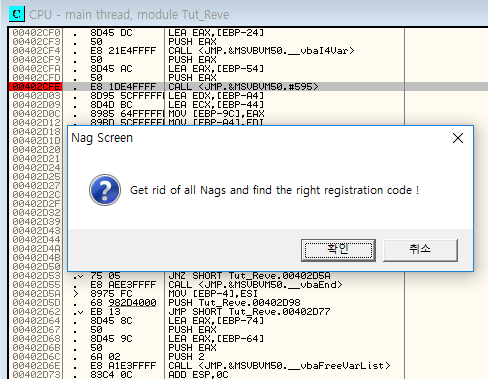Select address 00402D6E in CPU window
Viewport: 488px width, 379px height.
[x=37, y=366]
